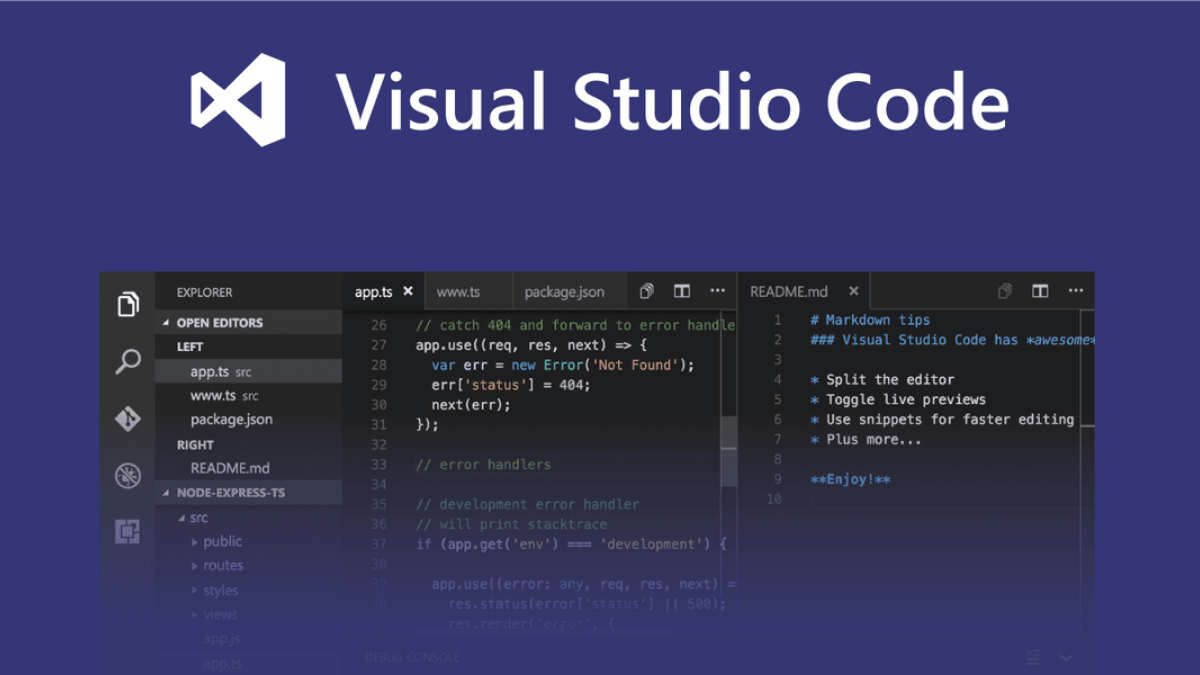Open More Actions menu in left editor group
1200x675 pixels.
[x=717, y=290]
